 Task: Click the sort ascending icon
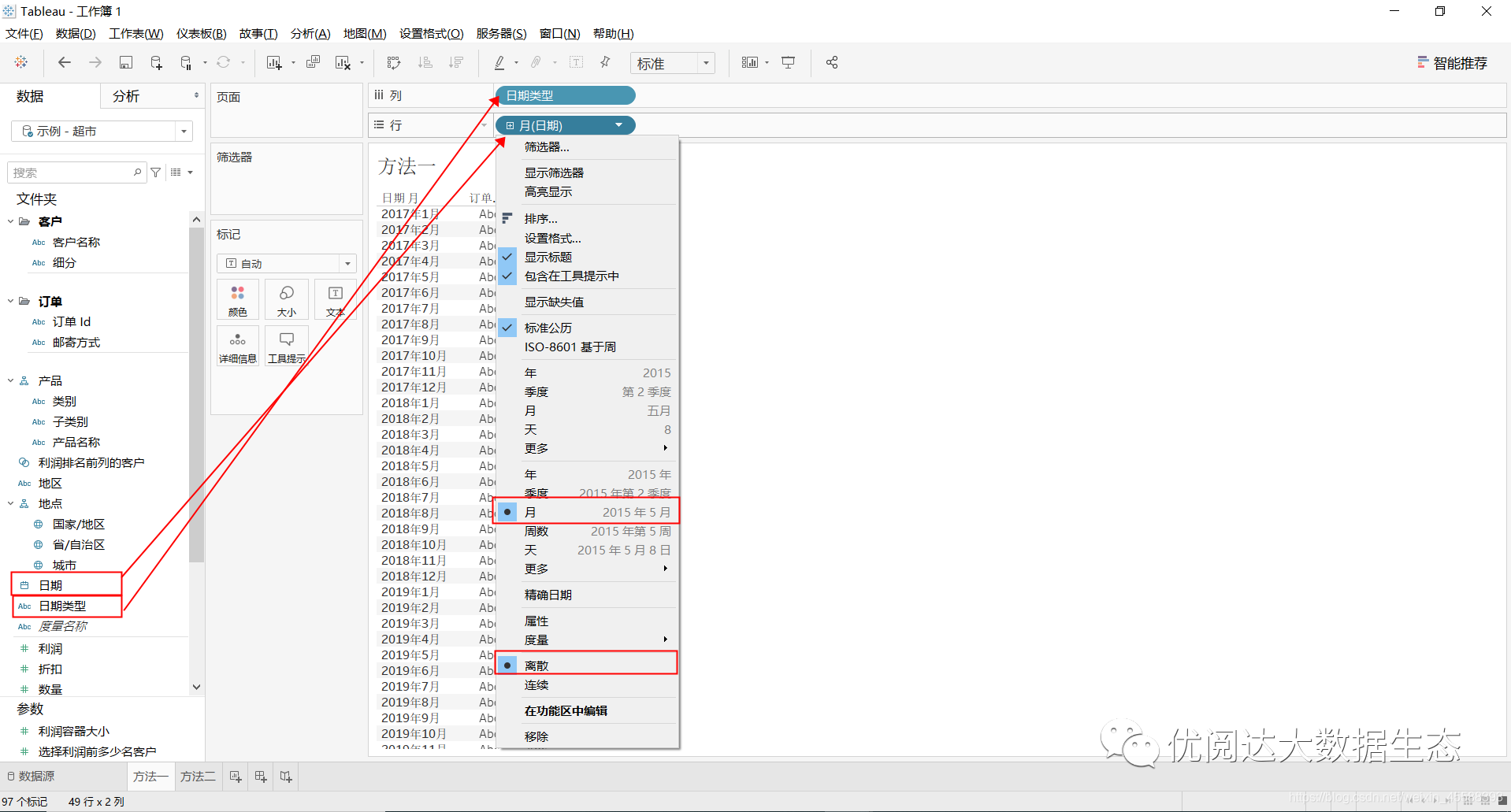tap(425, 62)
